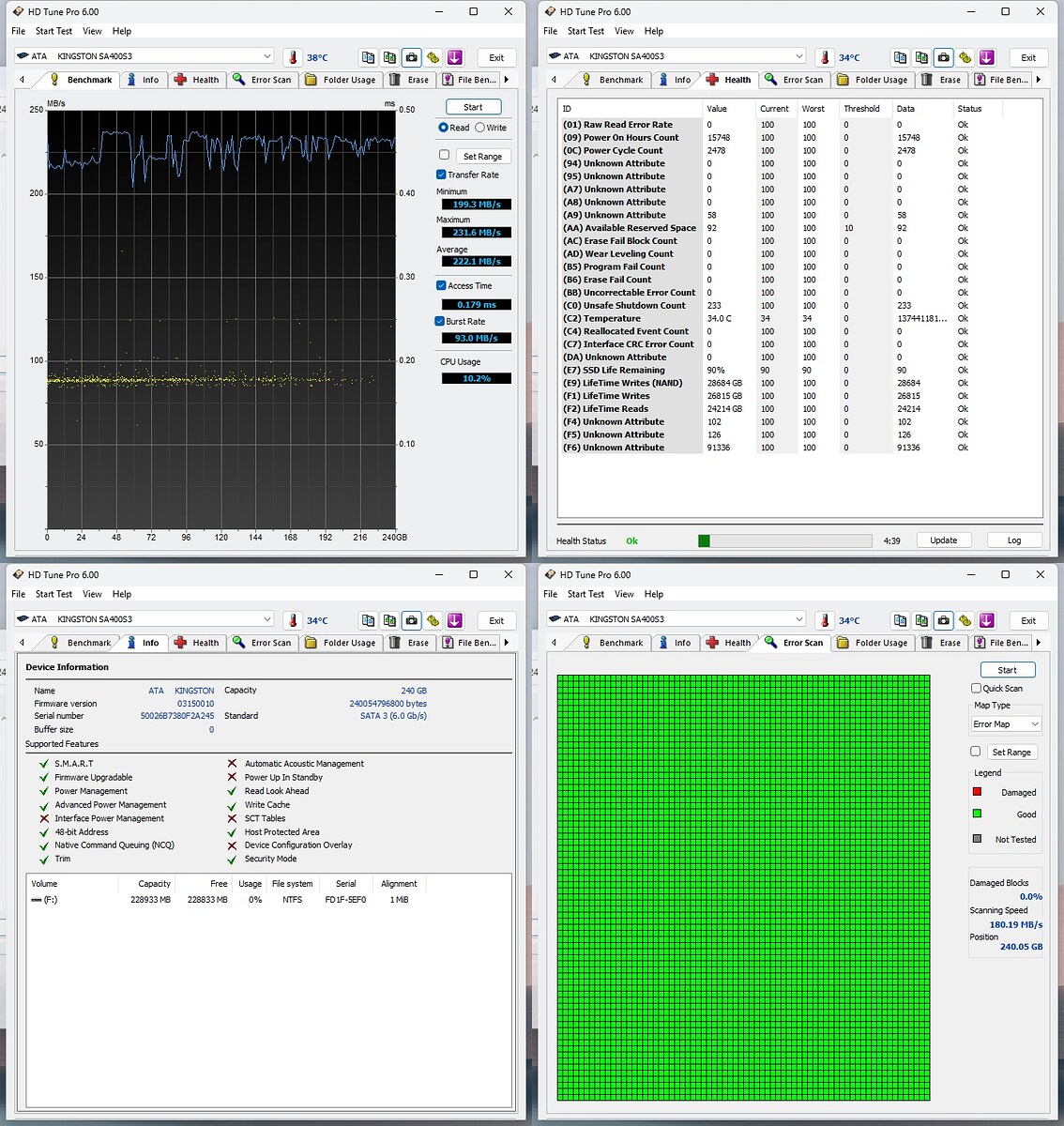Click purple down-arrow icon in Info window
This screenshot has height=1126, width=1064.
[454, 620]
